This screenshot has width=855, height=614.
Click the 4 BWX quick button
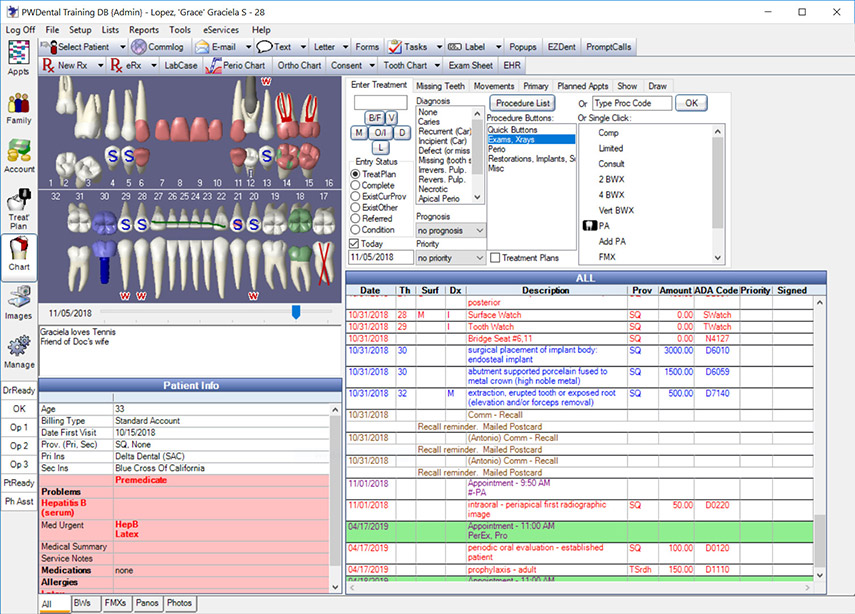pyautogui.click(x=611, y=195)
